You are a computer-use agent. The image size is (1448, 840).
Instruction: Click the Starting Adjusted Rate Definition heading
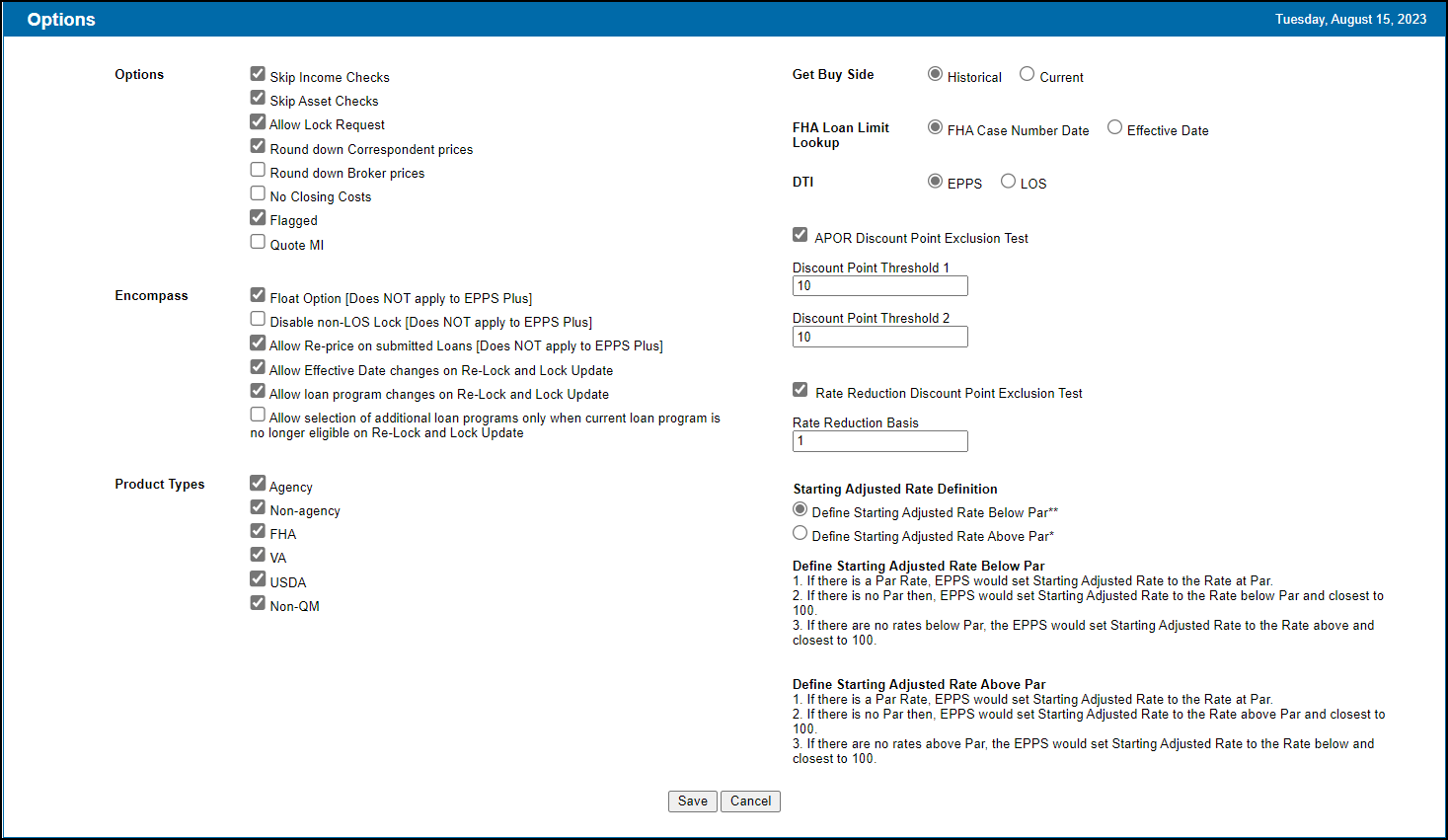click(895, 490)
